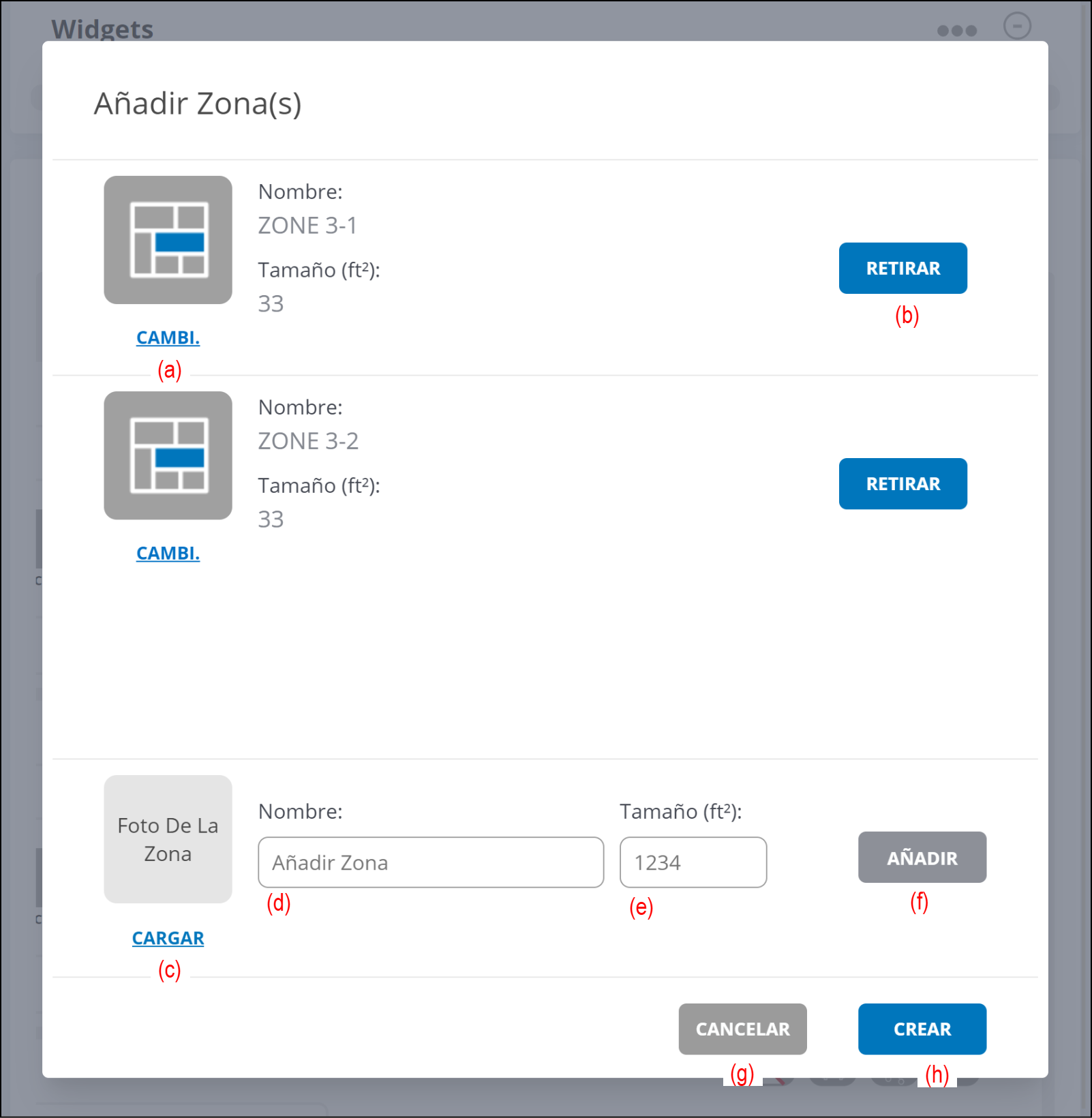Click the Añadir Zona(s) dialog title
The image size is (1092, 1118).
pyautogui.click(x=198, y=104)
